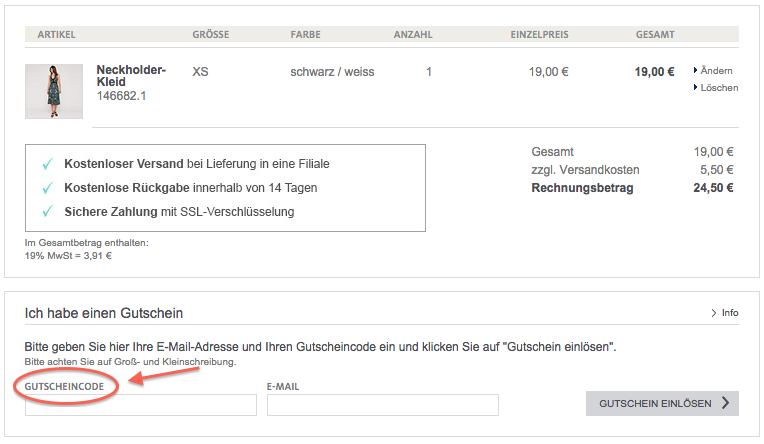
Task: Select the XS size text
Action: [201, 72]
